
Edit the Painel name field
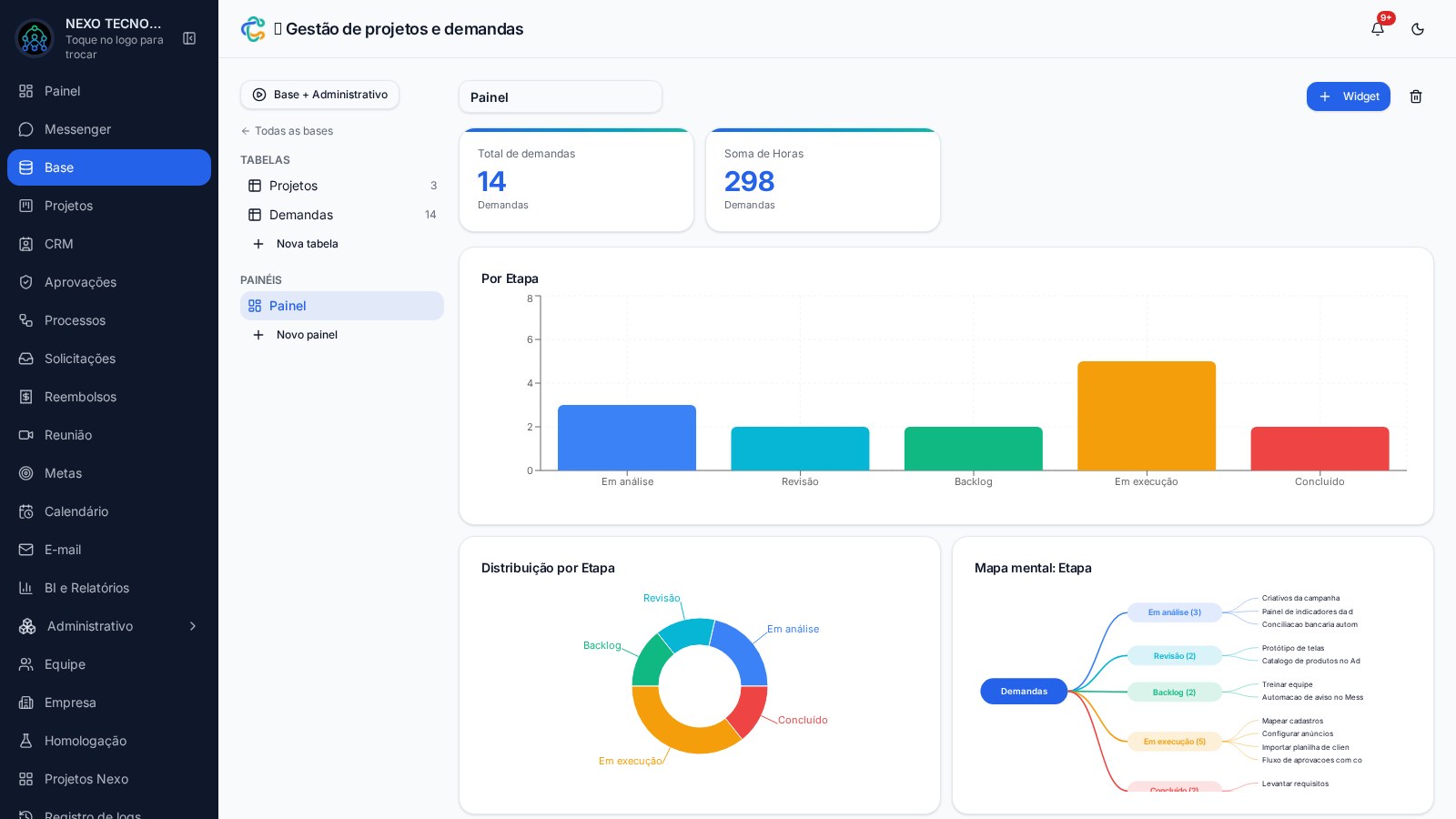[561, 97]
